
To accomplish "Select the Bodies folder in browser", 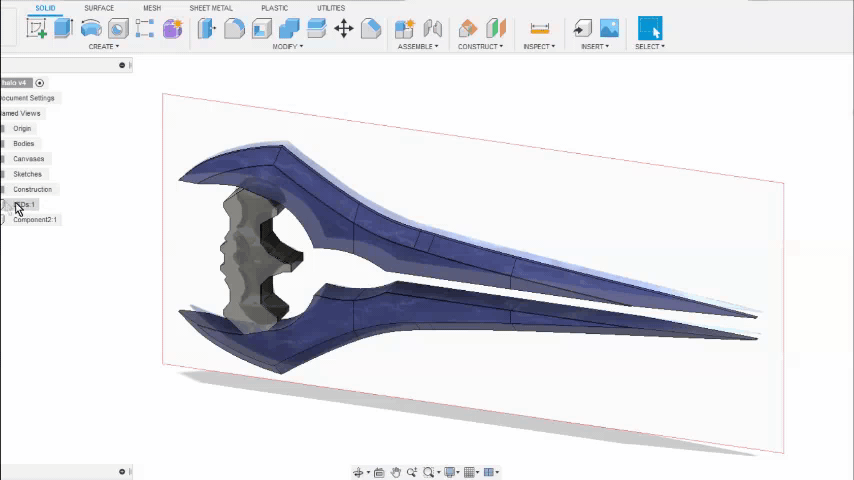I will [x=23, y=144].
